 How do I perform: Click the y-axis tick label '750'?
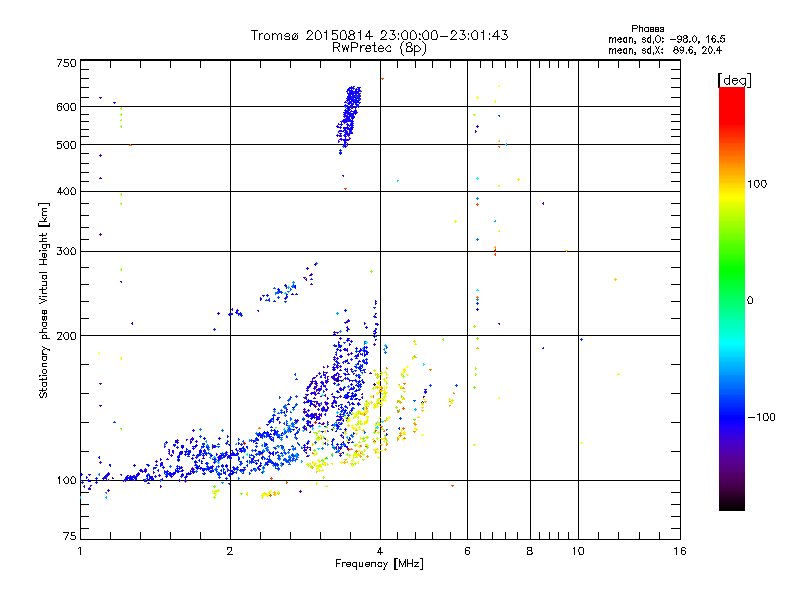(x=66, y=63)
